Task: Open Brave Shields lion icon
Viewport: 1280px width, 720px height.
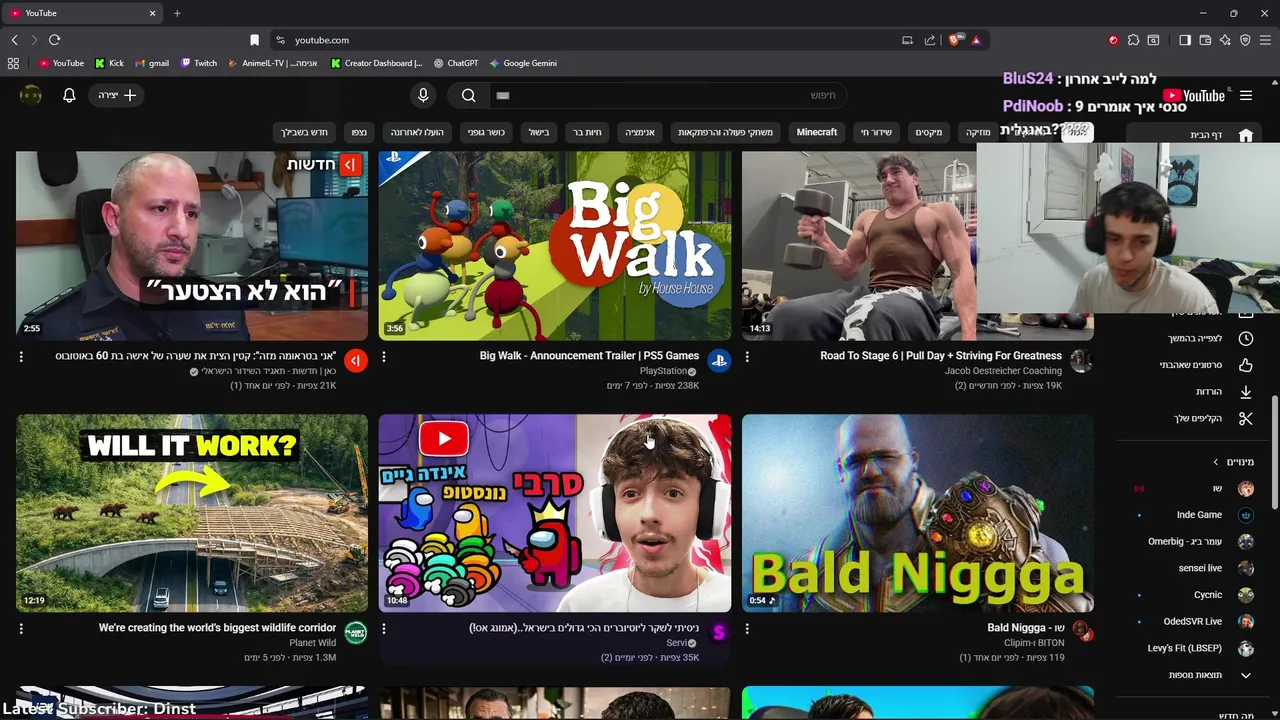Action: click(955, 40)
